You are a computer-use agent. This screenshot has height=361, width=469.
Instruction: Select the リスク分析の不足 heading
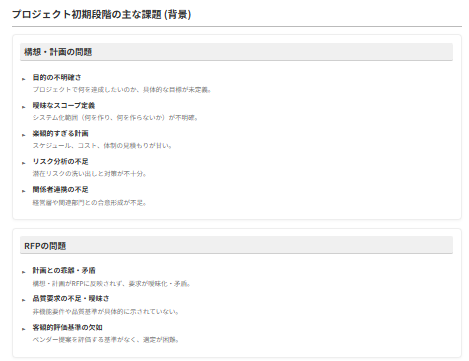click(60, 162)
